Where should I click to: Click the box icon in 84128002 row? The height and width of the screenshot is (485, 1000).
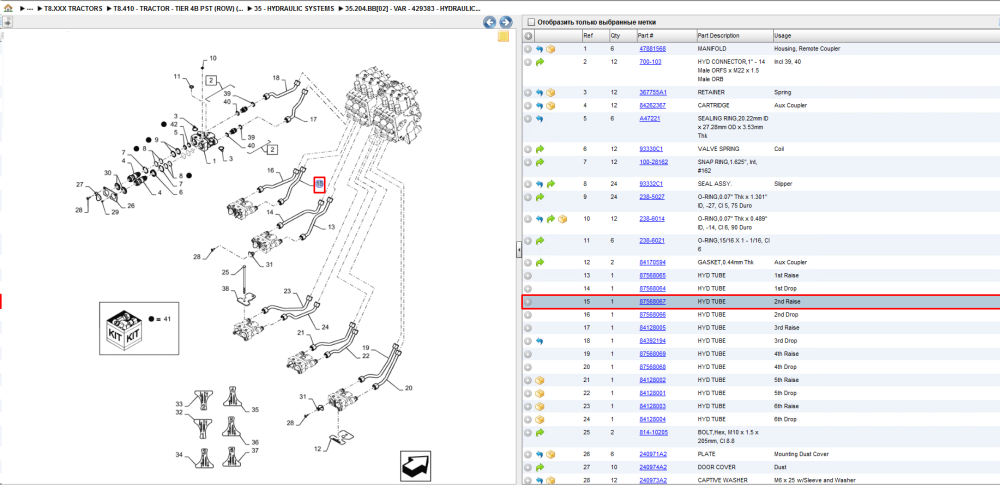540,380
